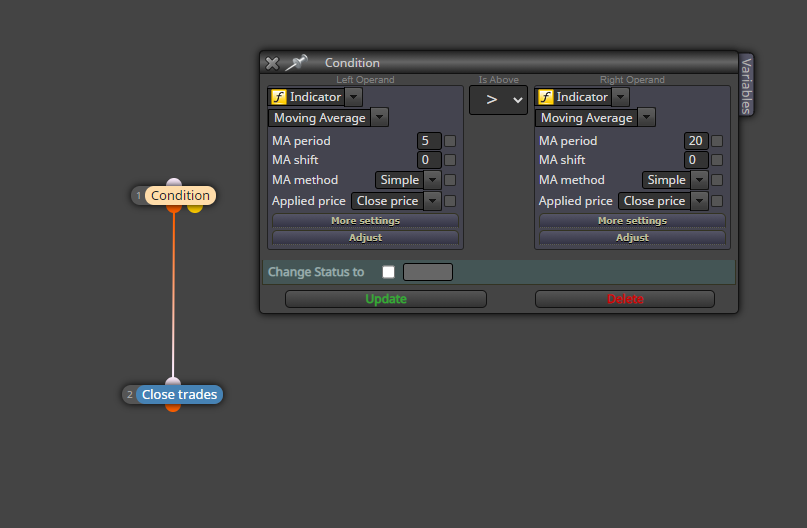Click Adjust under right operand
807x528 pixels.
pos(633,238)
